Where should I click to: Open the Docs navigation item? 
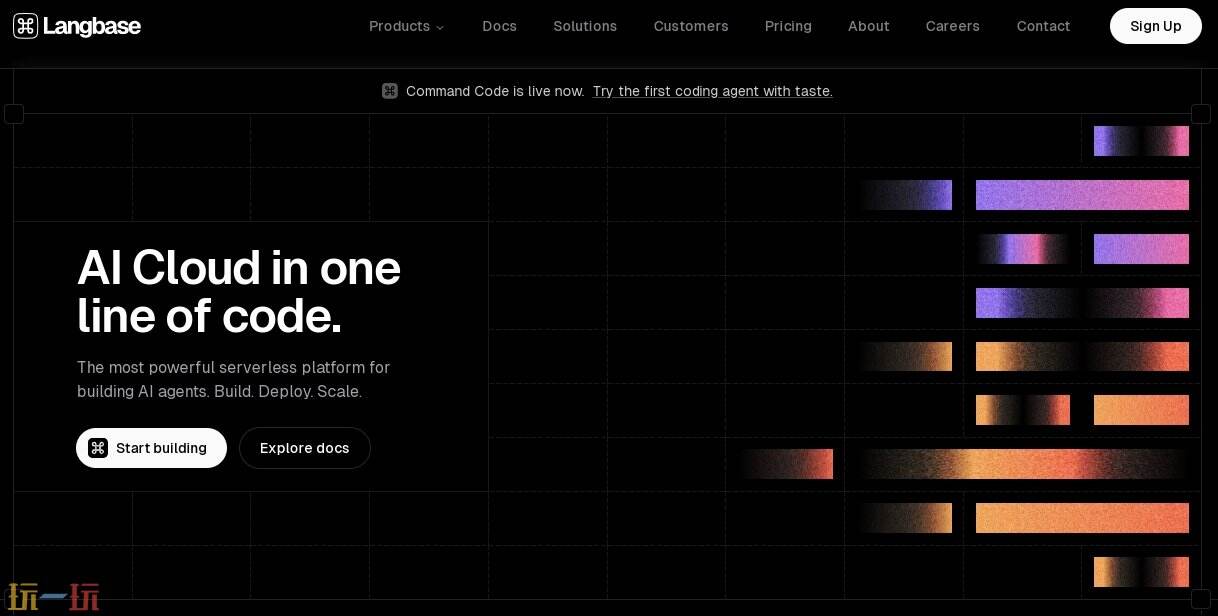click(499, 26)
